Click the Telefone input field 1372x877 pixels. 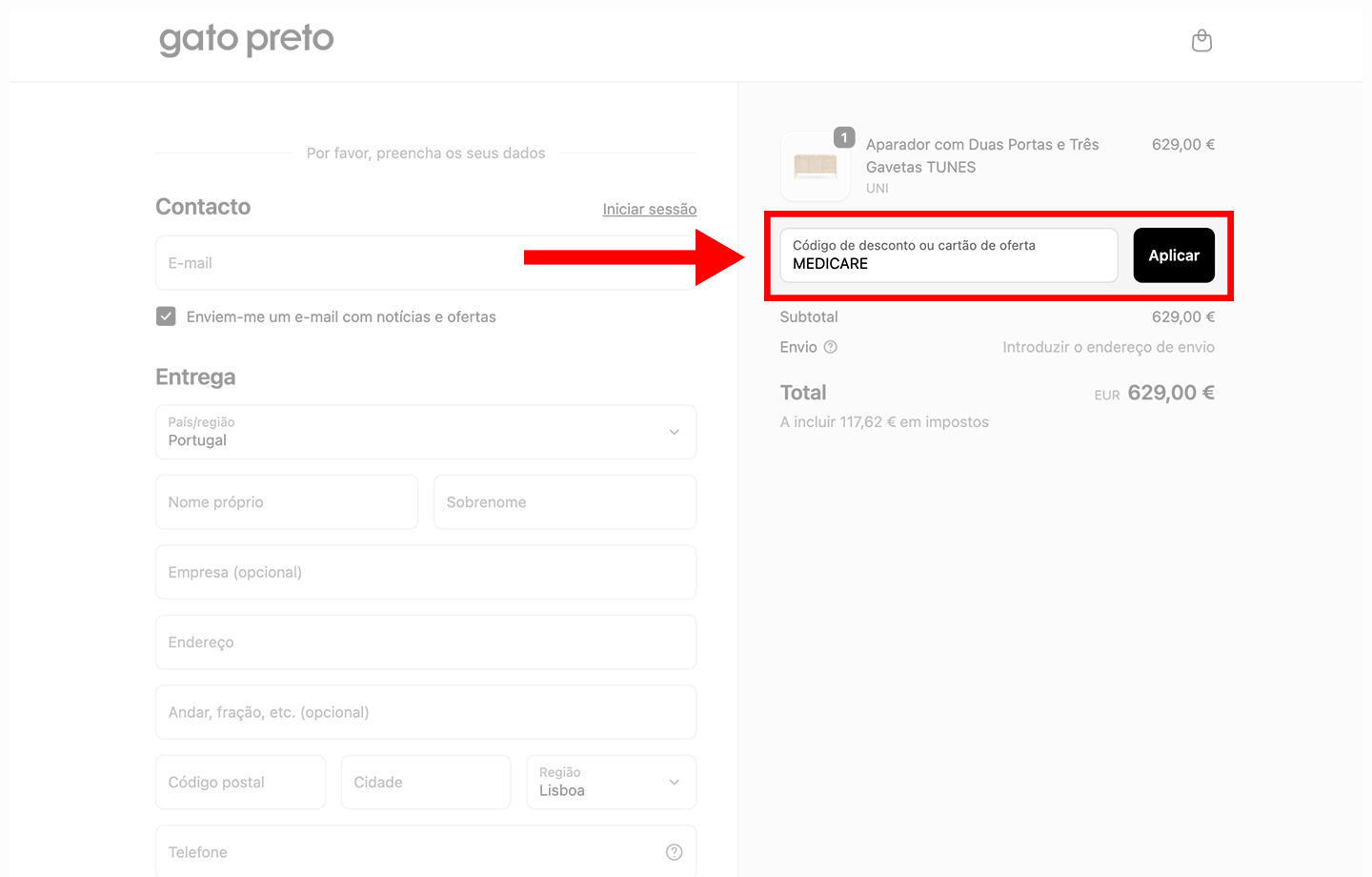[x=410, y=852]
